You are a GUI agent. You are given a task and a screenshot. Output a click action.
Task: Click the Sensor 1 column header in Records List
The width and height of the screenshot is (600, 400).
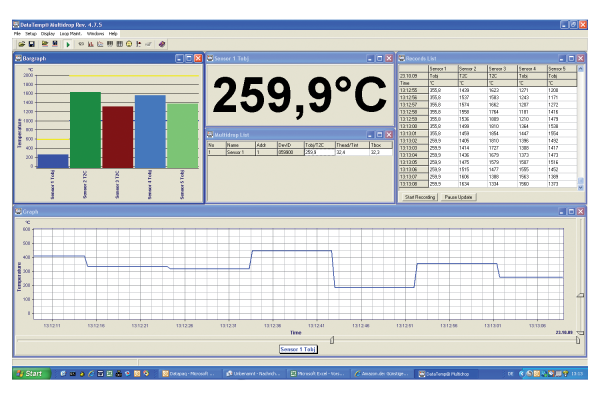(443, 69)
